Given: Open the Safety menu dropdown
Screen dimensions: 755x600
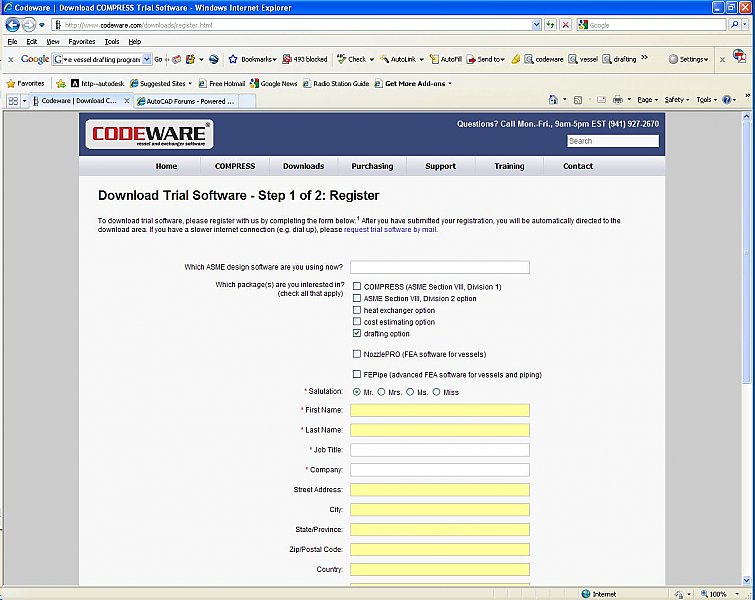Looking at the screenshot, I should click(677, 100).
